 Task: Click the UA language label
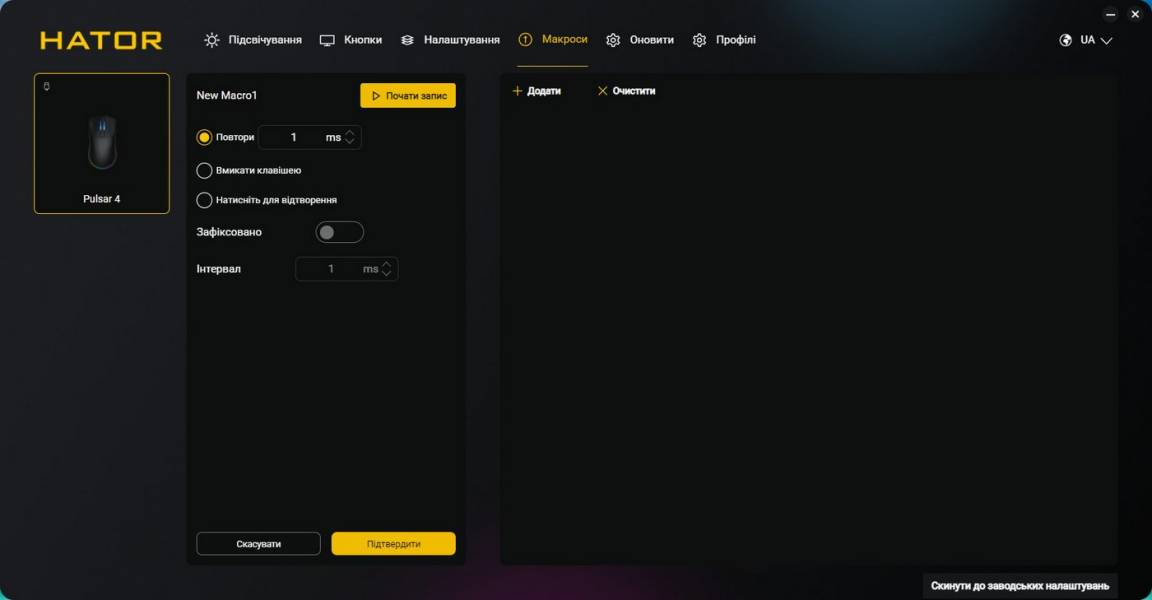coord(1087,40)
